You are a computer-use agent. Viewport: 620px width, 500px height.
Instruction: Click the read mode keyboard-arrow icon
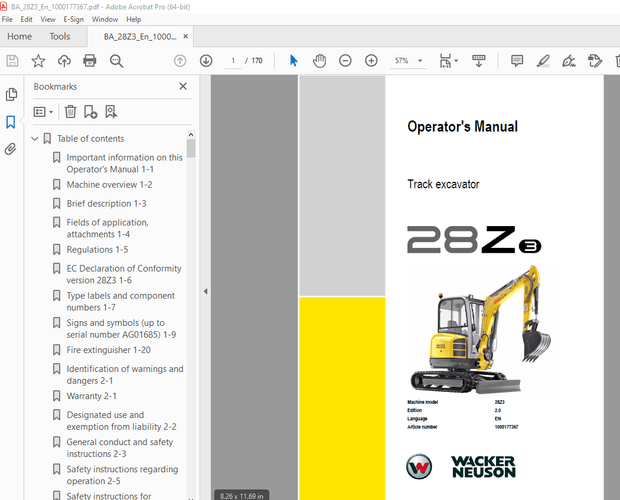click(x=479, y=61)
